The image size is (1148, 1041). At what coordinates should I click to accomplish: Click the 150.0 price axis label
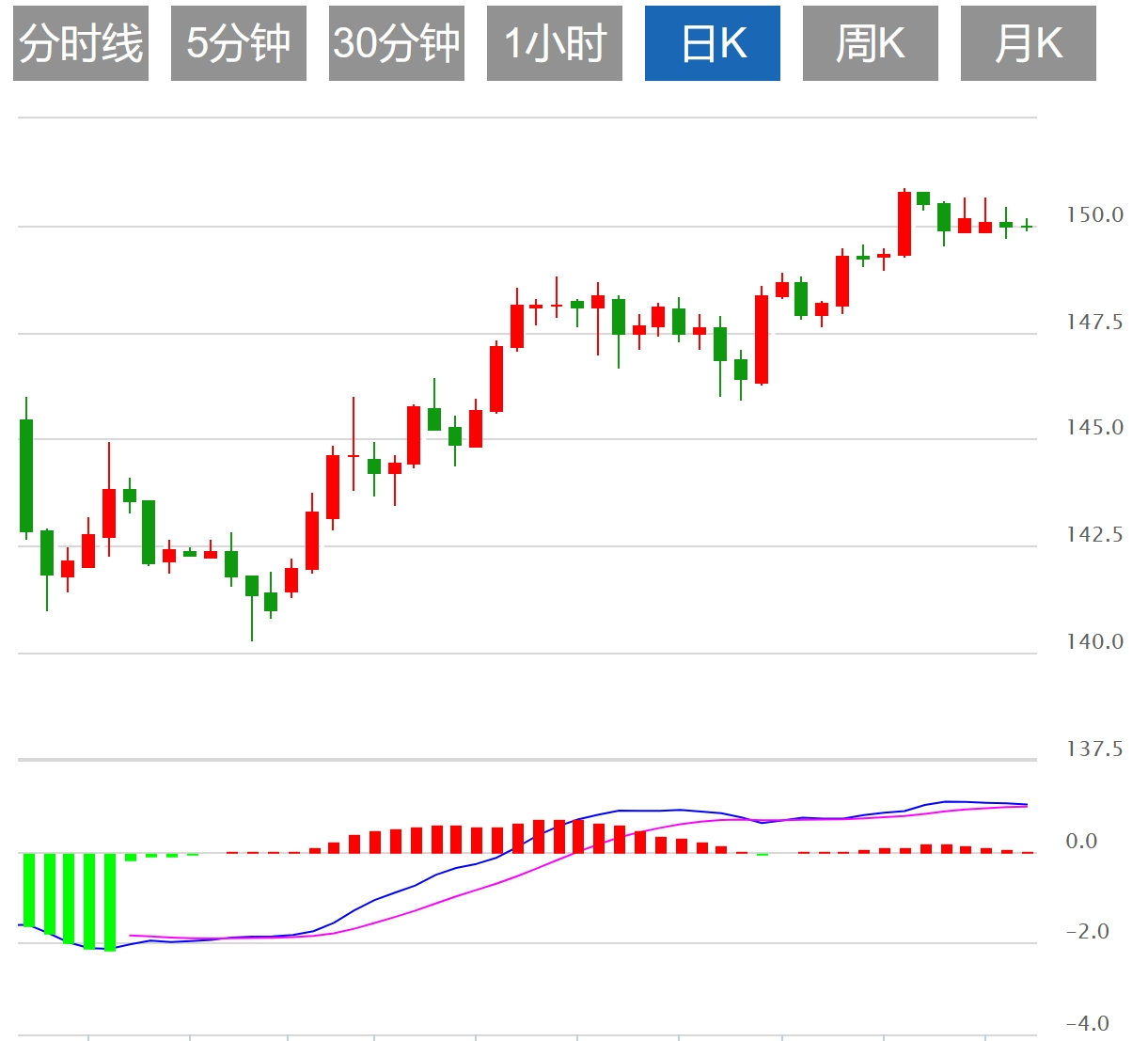pyautogui.click(x=1093, y=215)
